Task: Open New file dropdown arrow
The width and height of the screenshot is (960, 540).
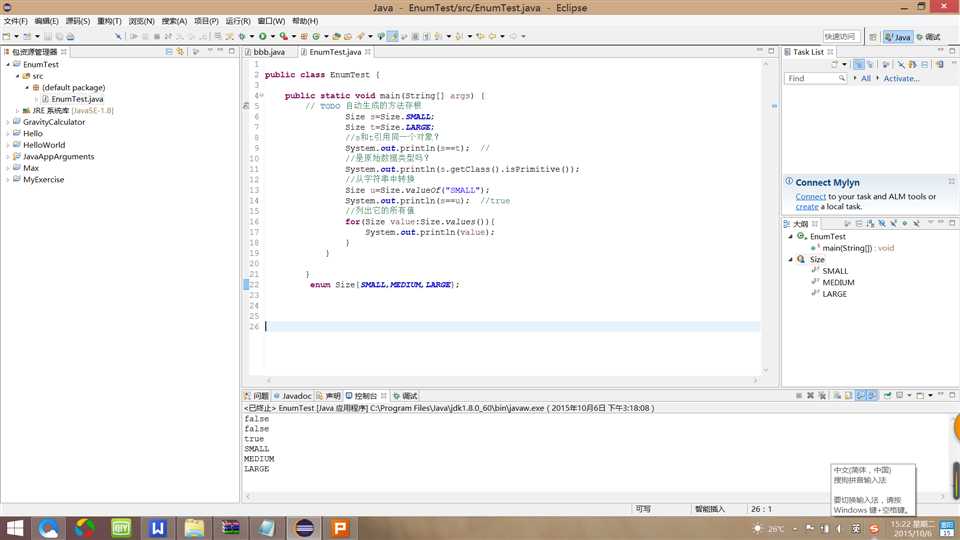Action: (17, 37)
